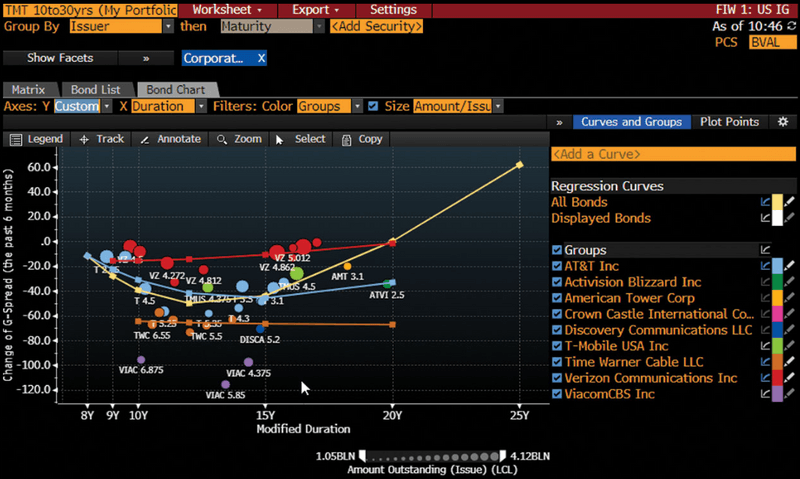Image resolution: width=800 pixels, height=479 pixels.
Task: Open the Size Amount/Issu dropdown
Action: (498, 106)
